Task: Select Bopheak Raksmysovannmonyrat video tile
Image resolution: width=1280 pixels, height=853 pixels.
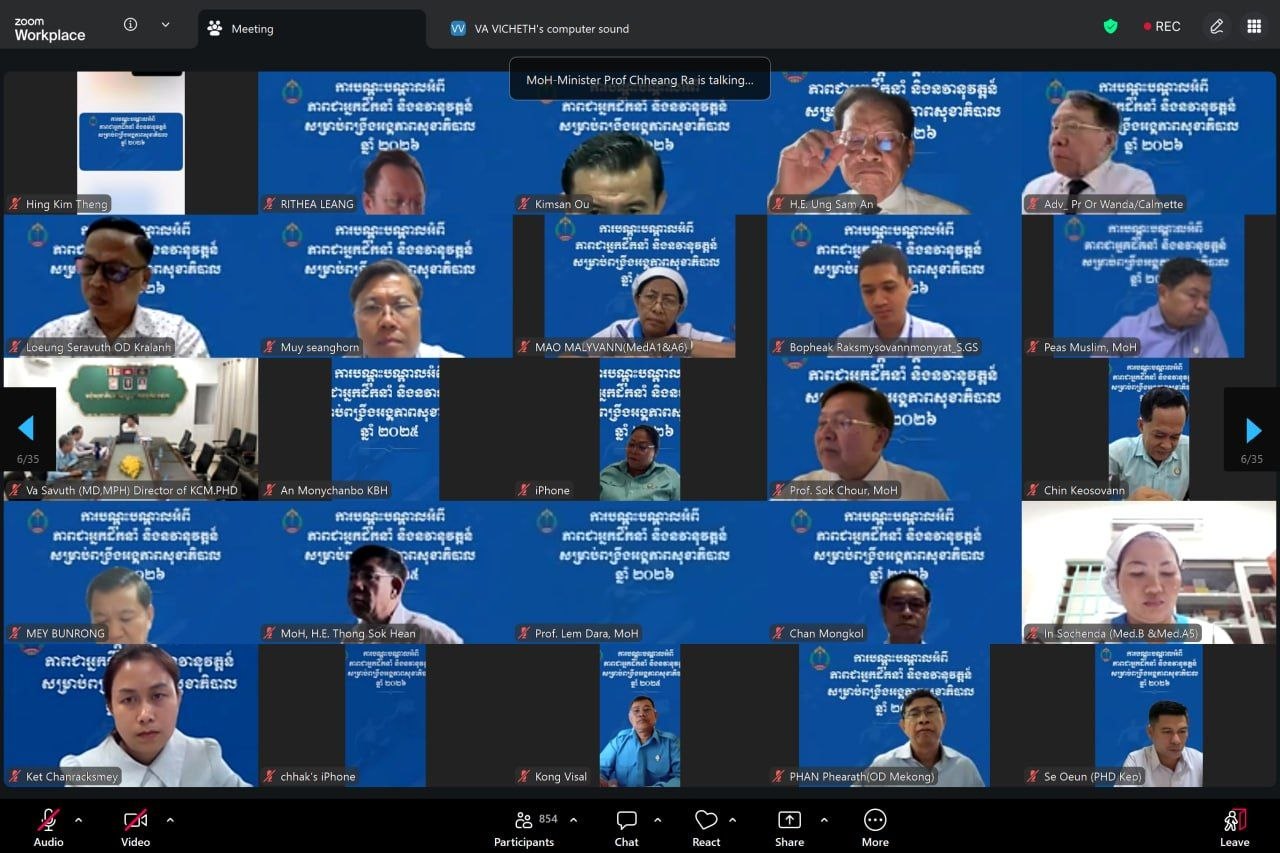Action: coord(894,286)
